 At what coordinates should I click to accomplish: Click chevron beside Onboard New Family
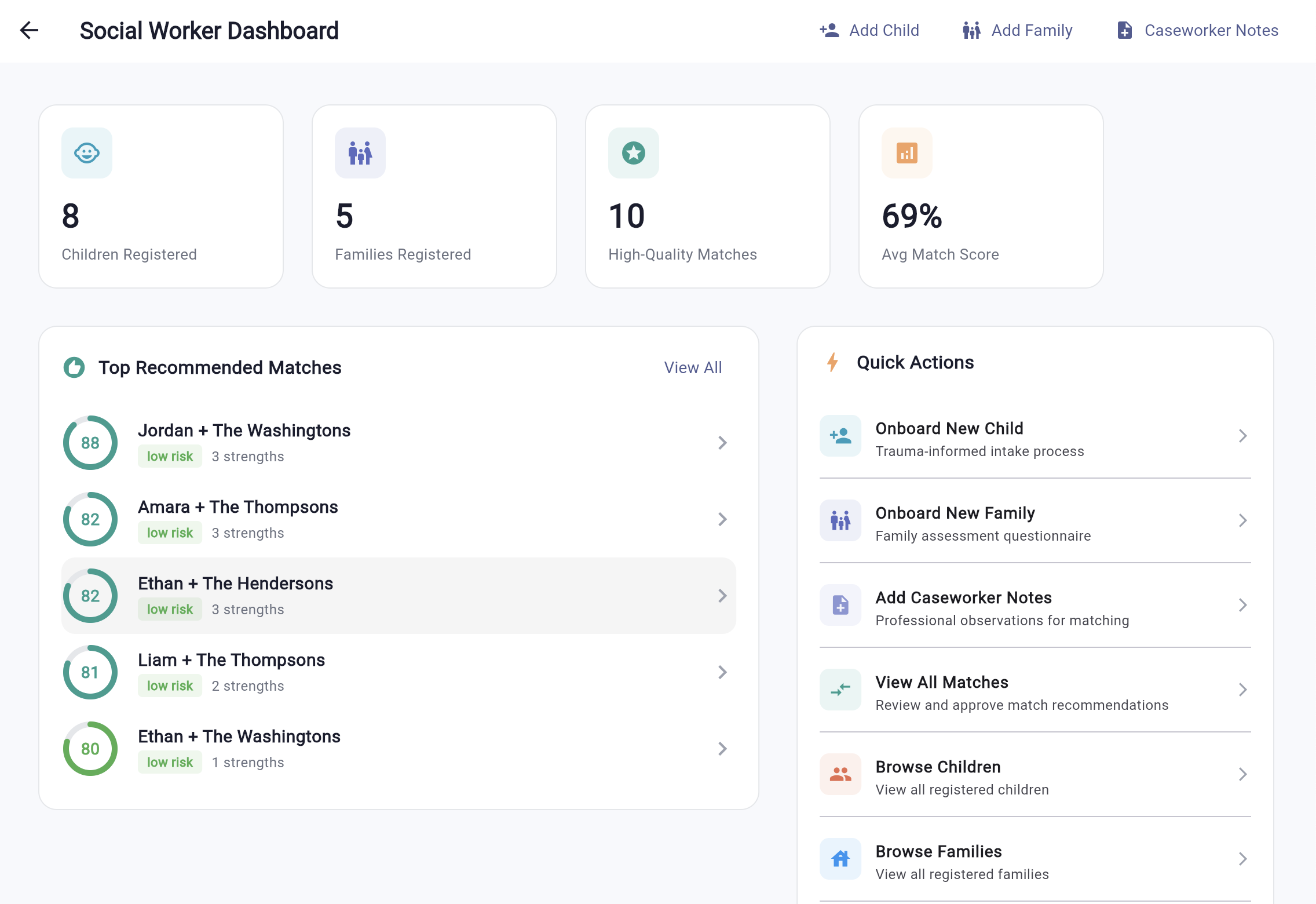point(1242,520)
